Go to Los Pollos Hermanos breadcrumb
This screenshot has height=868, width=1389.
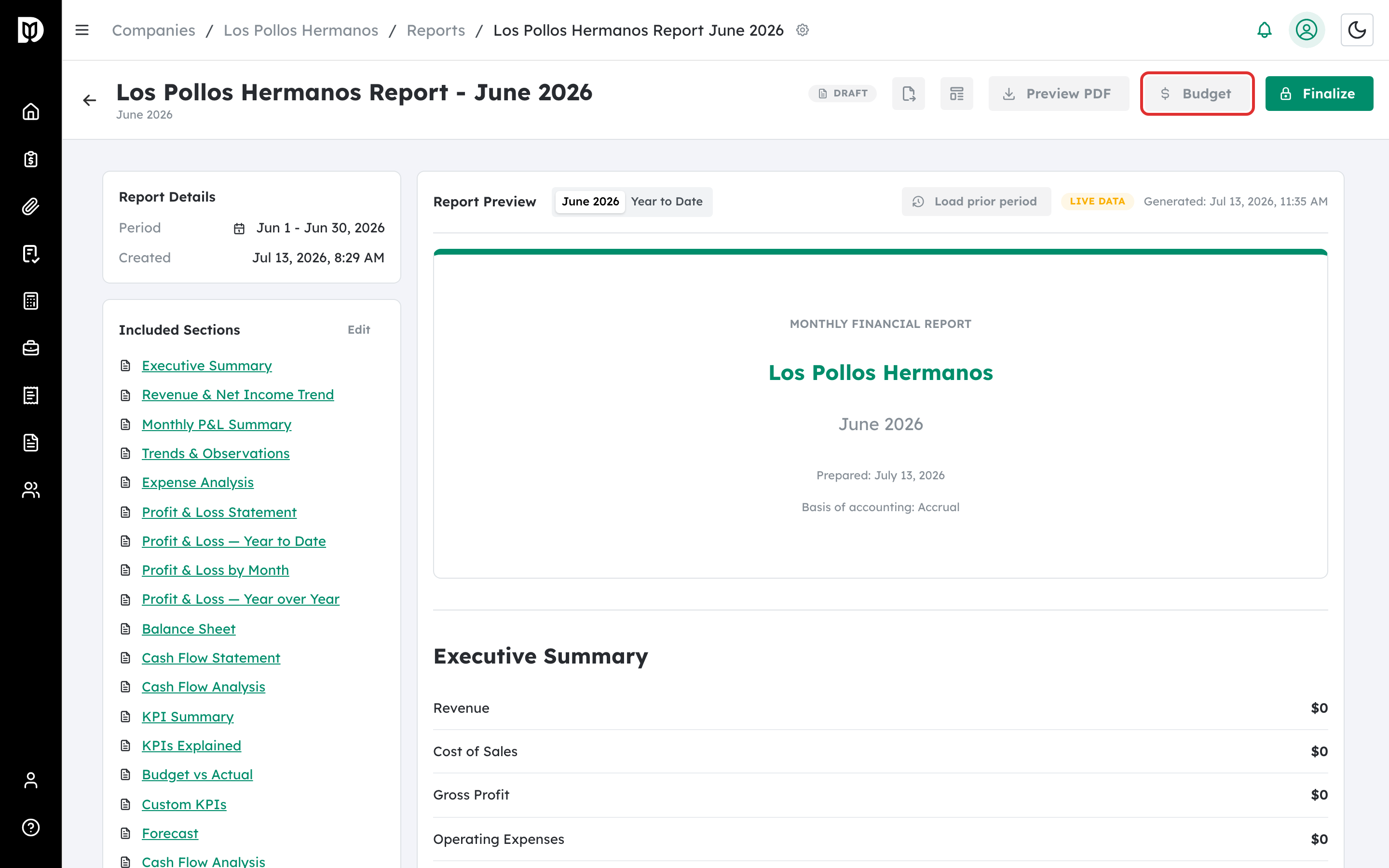[301, 30]
